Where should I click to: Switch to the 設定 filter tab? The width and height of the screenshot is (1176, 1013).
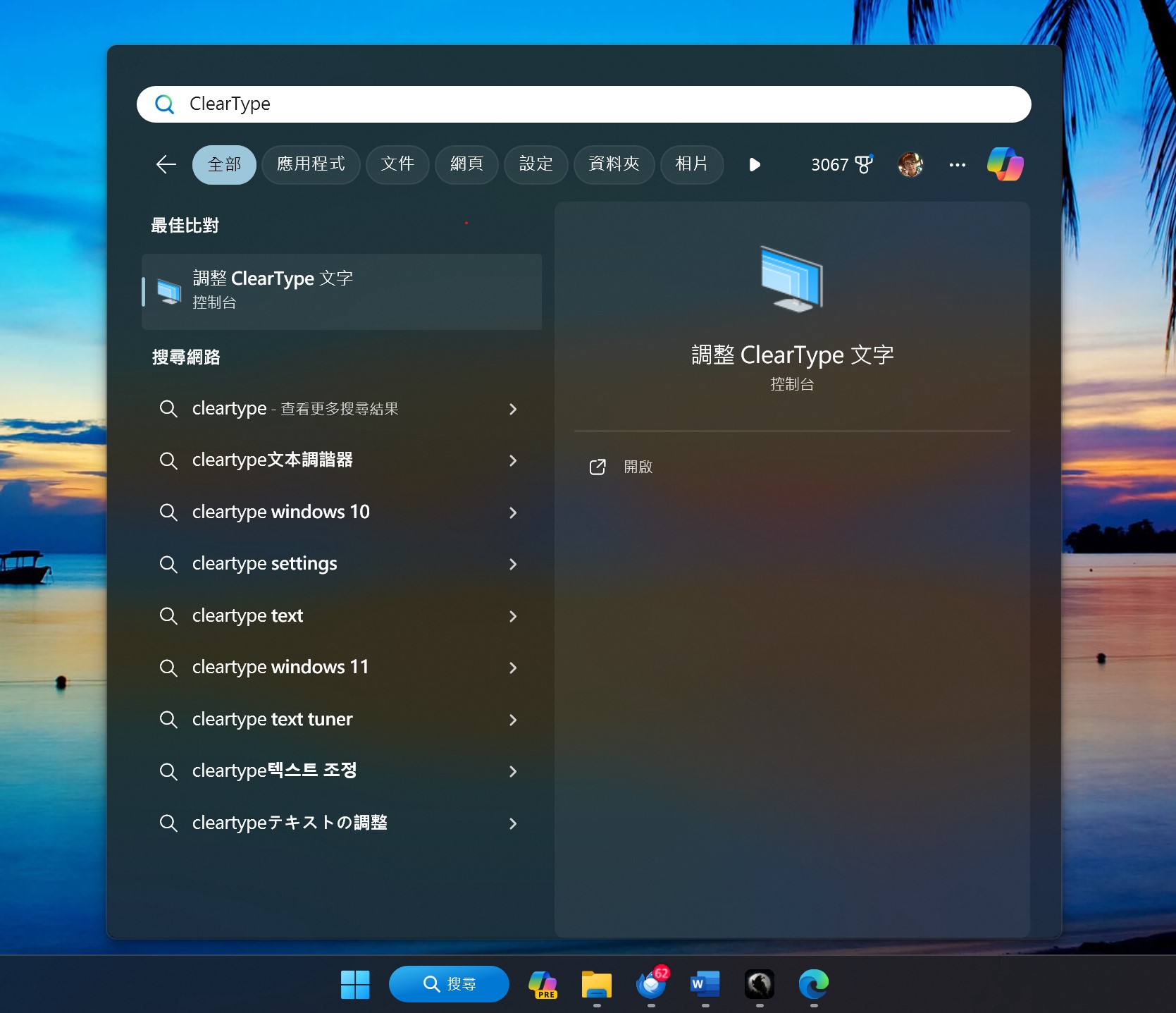tap(536, 165)
